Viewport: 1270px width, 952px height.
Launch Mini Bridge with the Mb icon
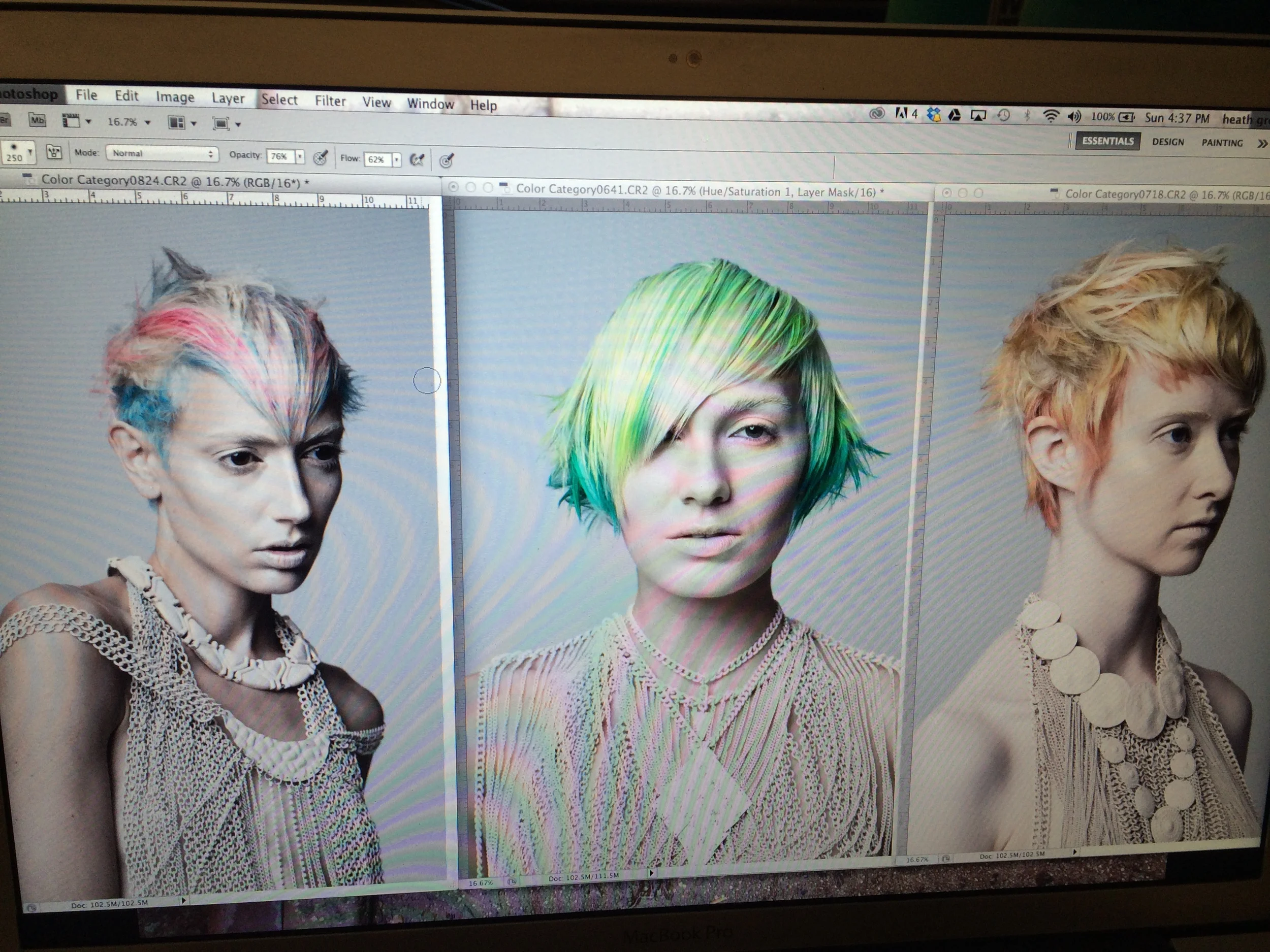[37, 120]
